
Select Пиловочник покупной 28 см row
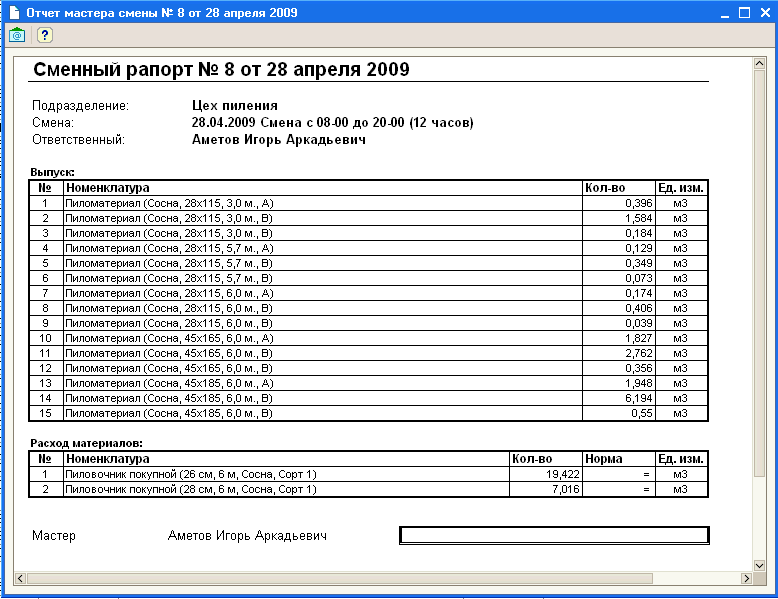coord(368,489)
